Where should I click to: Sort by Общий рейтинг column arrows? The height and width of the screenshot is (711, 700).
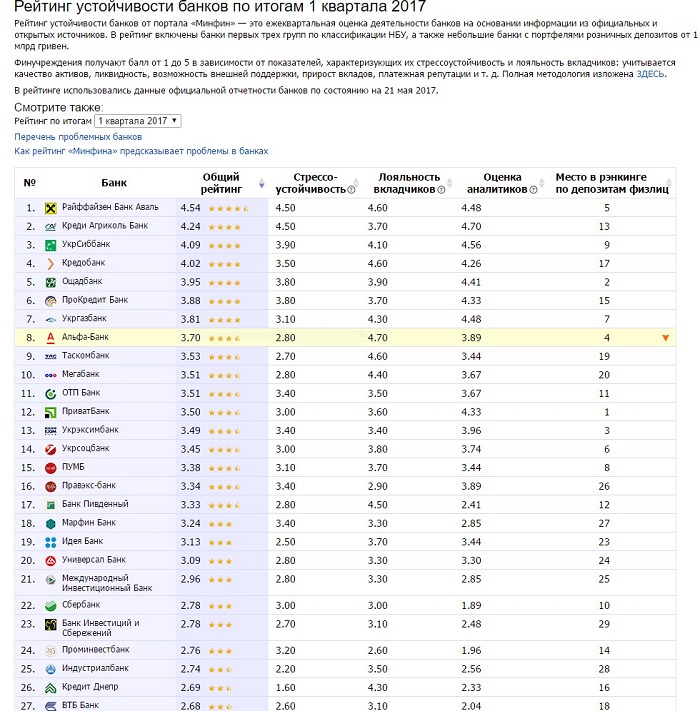[x=262, y=183]
